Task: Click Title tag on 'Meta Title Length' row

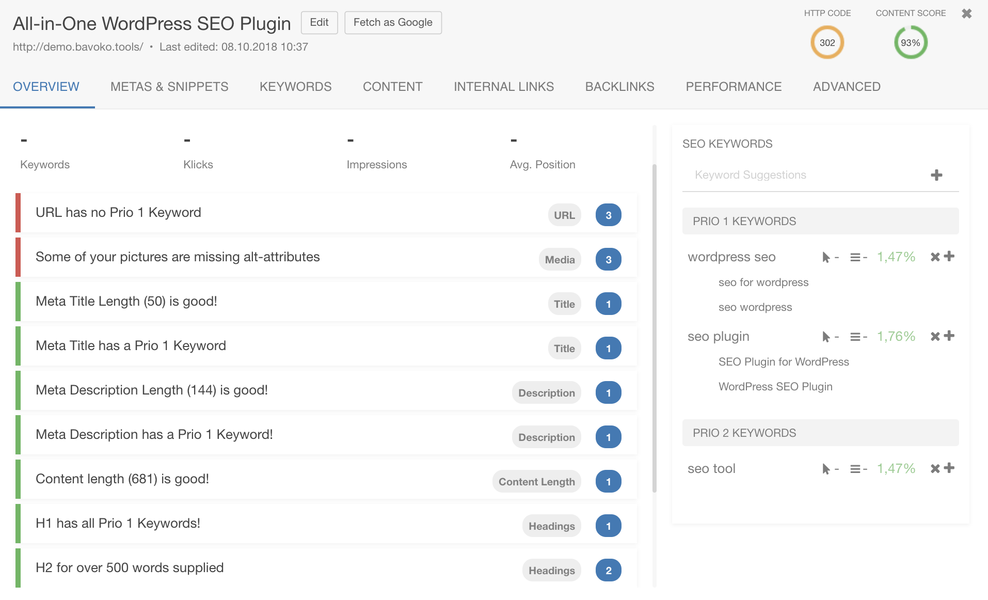Action: coord(564,304)
